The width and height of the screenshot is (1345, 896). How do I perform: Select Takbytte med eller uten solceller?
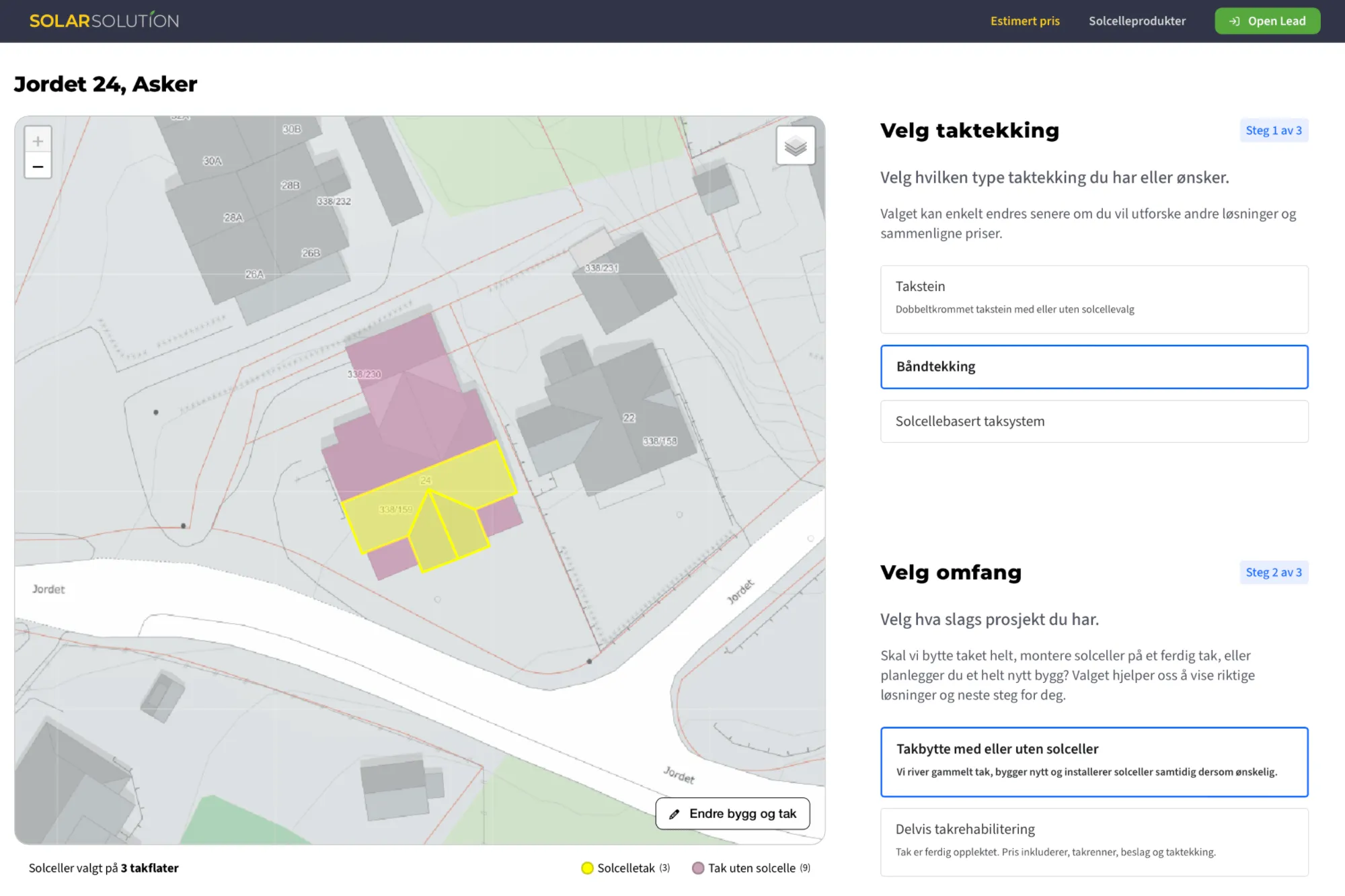coord(1093,761)
